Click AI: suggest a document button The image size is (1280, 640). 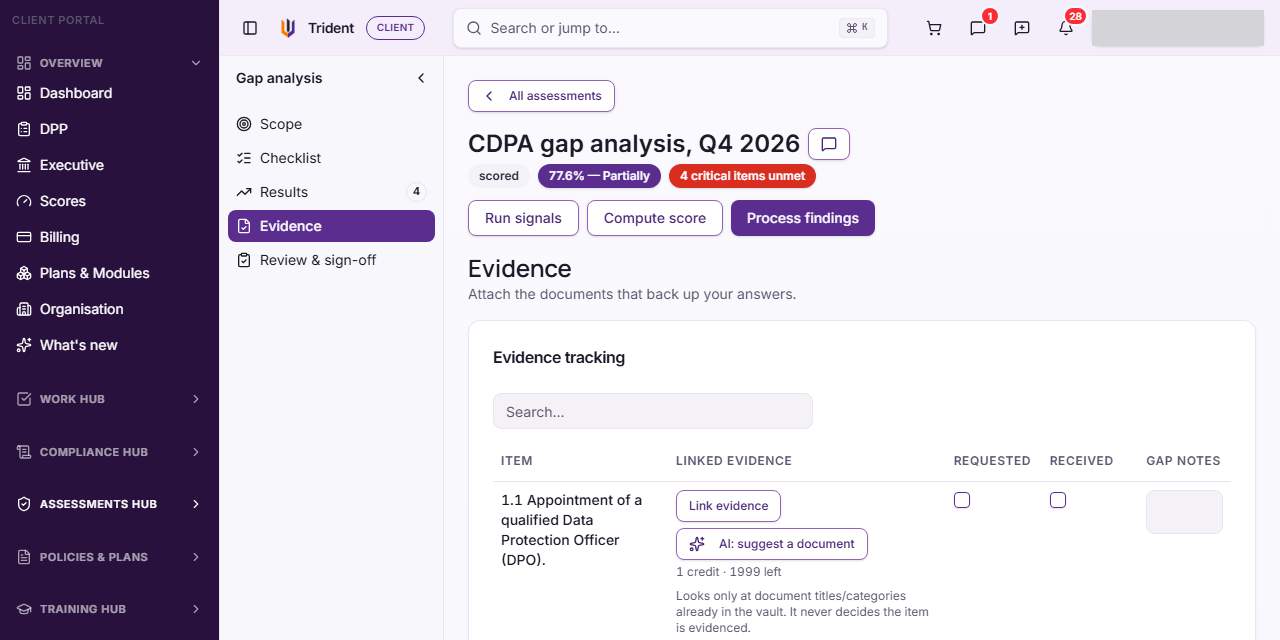(772, 544)
